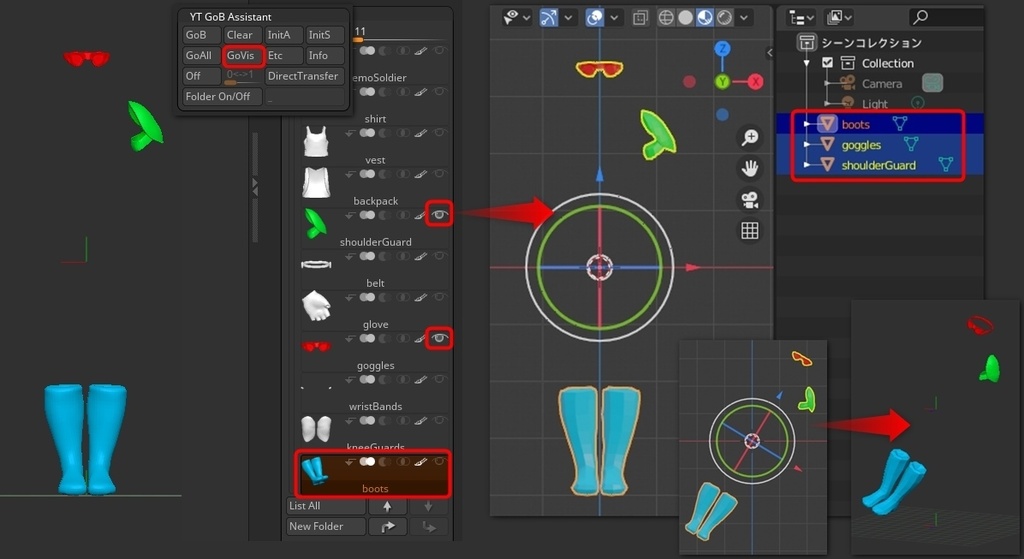
Task: Click the InitA button
Action: (284, 35)
